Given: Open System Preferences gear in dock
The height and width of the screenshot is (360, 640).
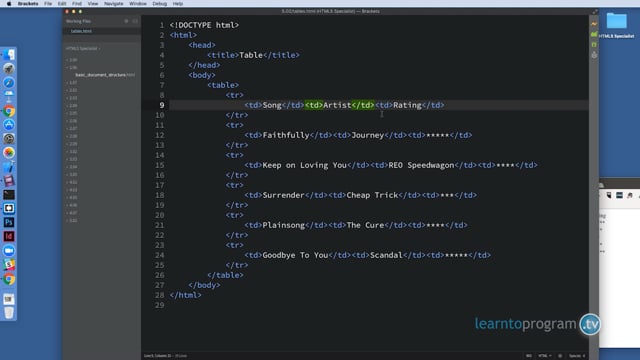Looking at the screenshot, I should point(9,139).
